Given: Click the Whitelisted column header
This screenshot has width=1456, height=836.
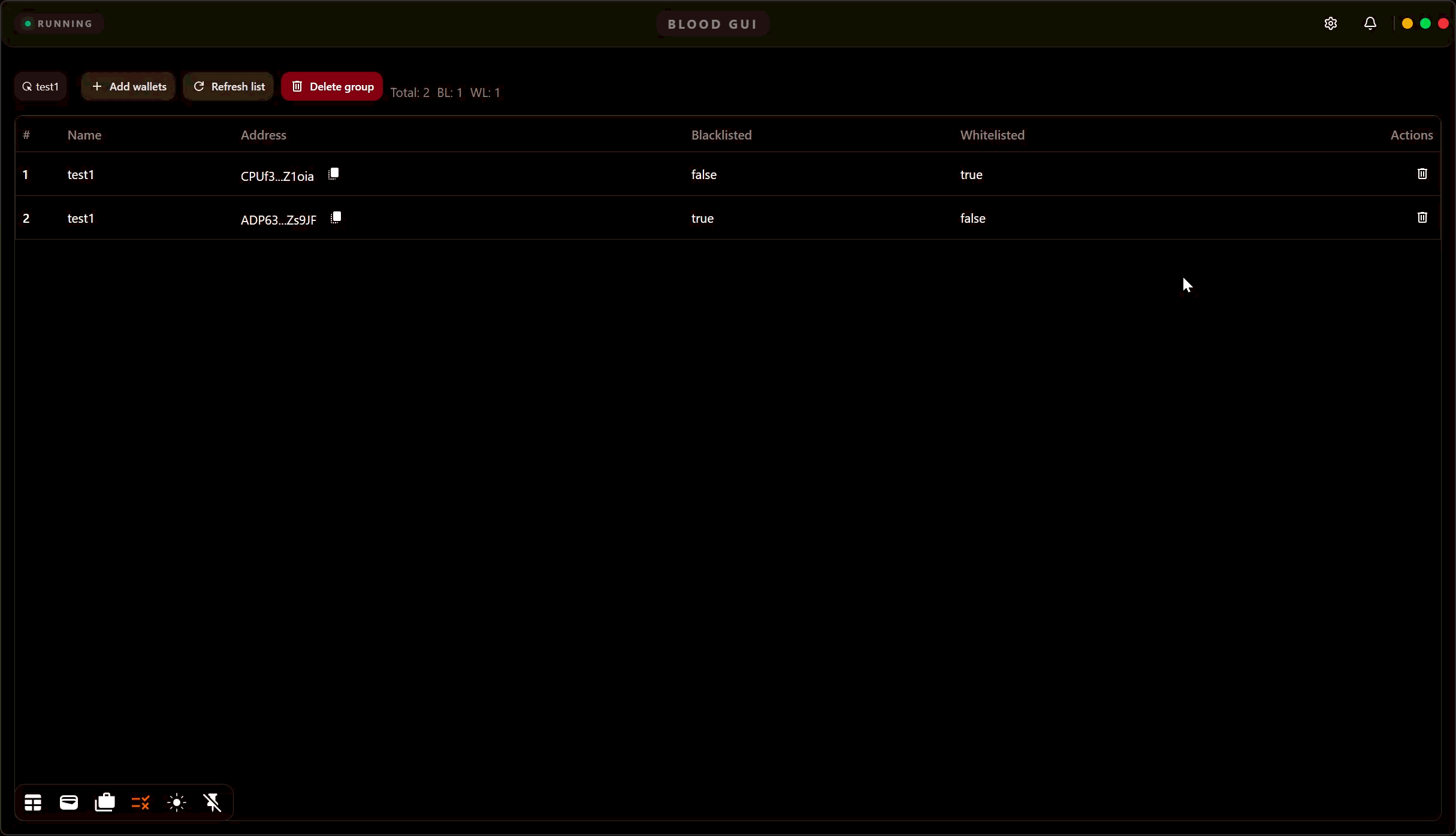Looking at the screenshot, I should (x=992, y=135).
